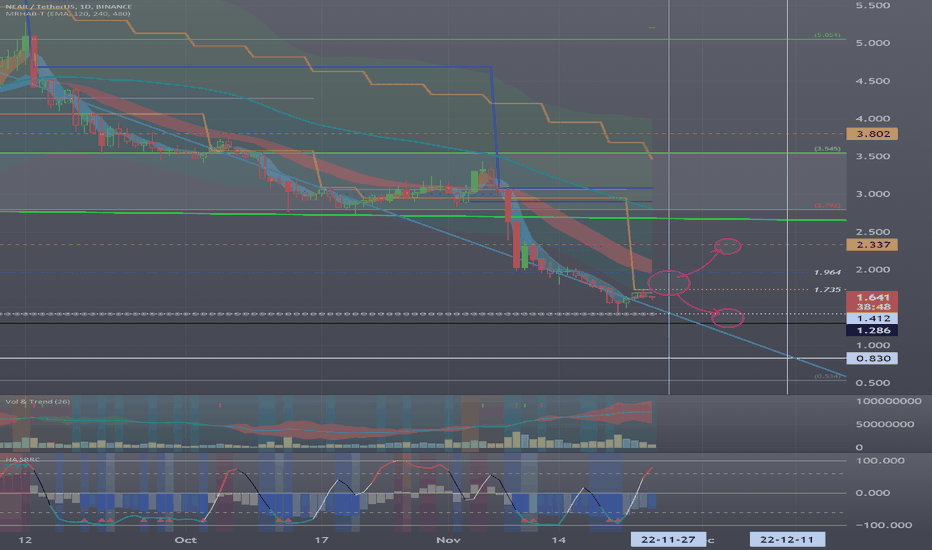Click 4.000 on the price axis
Viewport: 932px width, 550px height.
(873, 118)
